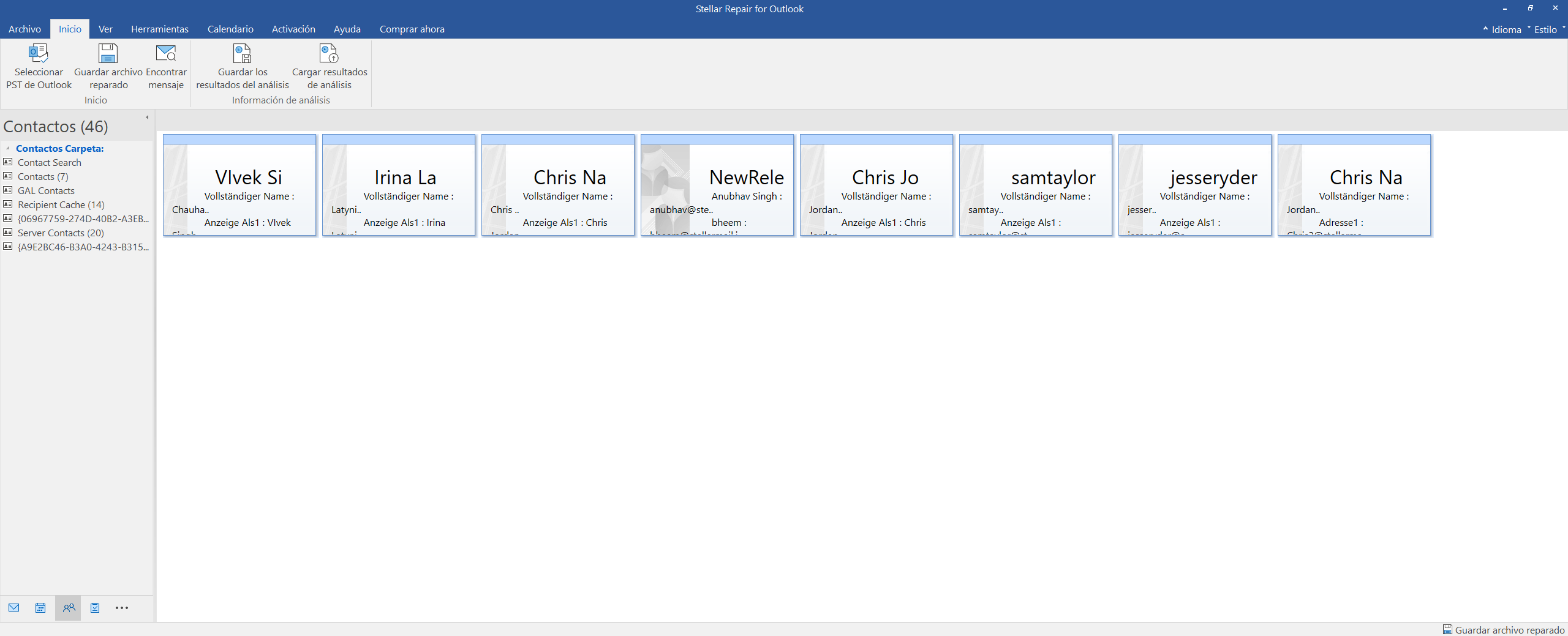Click the {A9E2BC46 folder icon
Viewport: 1568px width, 636px height.
click(8, 246)
